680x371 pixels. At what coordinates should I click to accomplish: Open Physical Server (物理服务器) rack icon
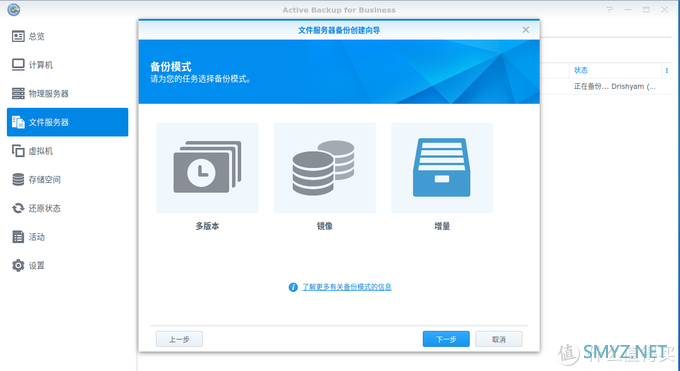[x=18, y=93]
